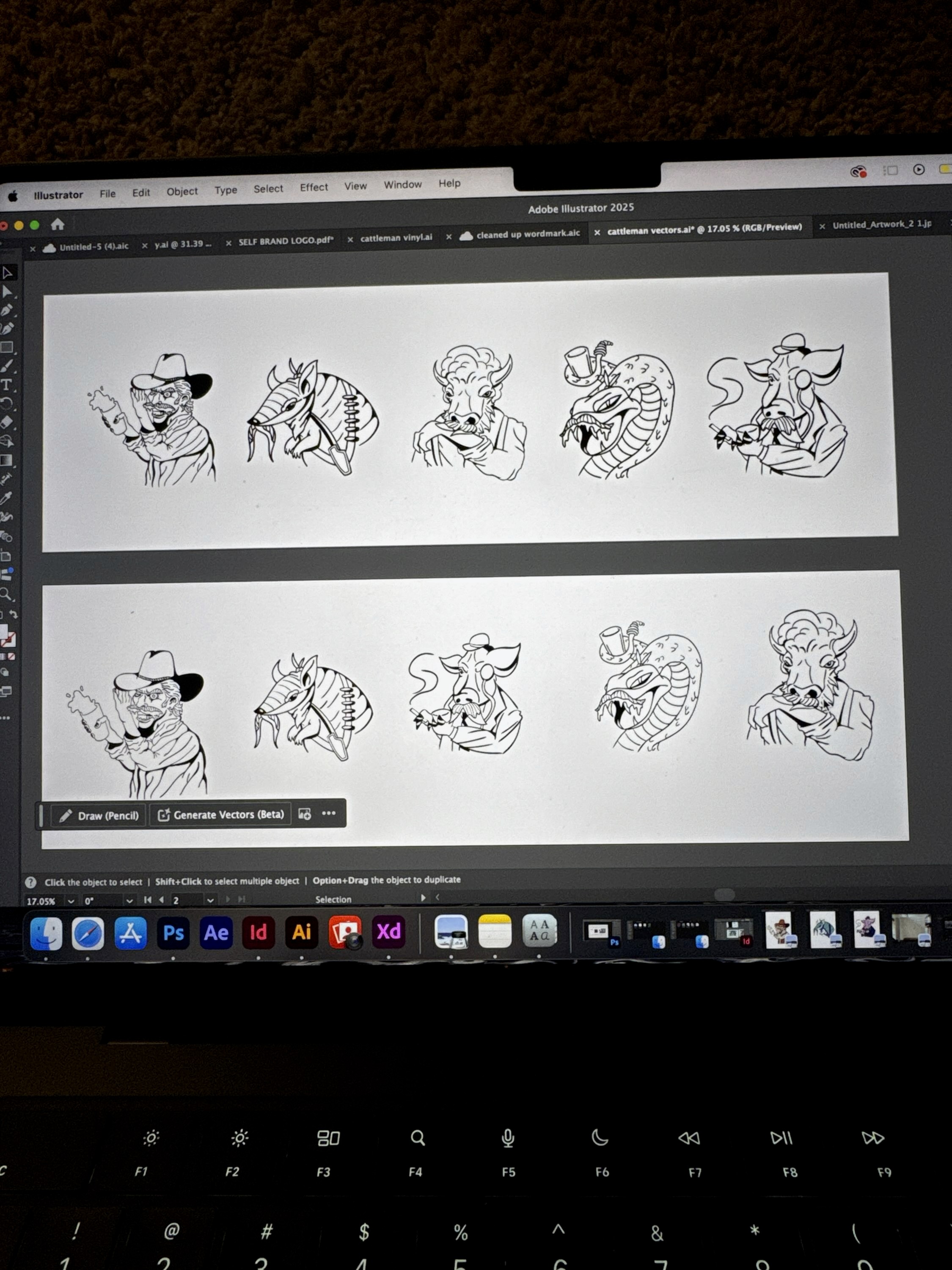
Task: Set color mode to None
Action: [x=11, y=656]
